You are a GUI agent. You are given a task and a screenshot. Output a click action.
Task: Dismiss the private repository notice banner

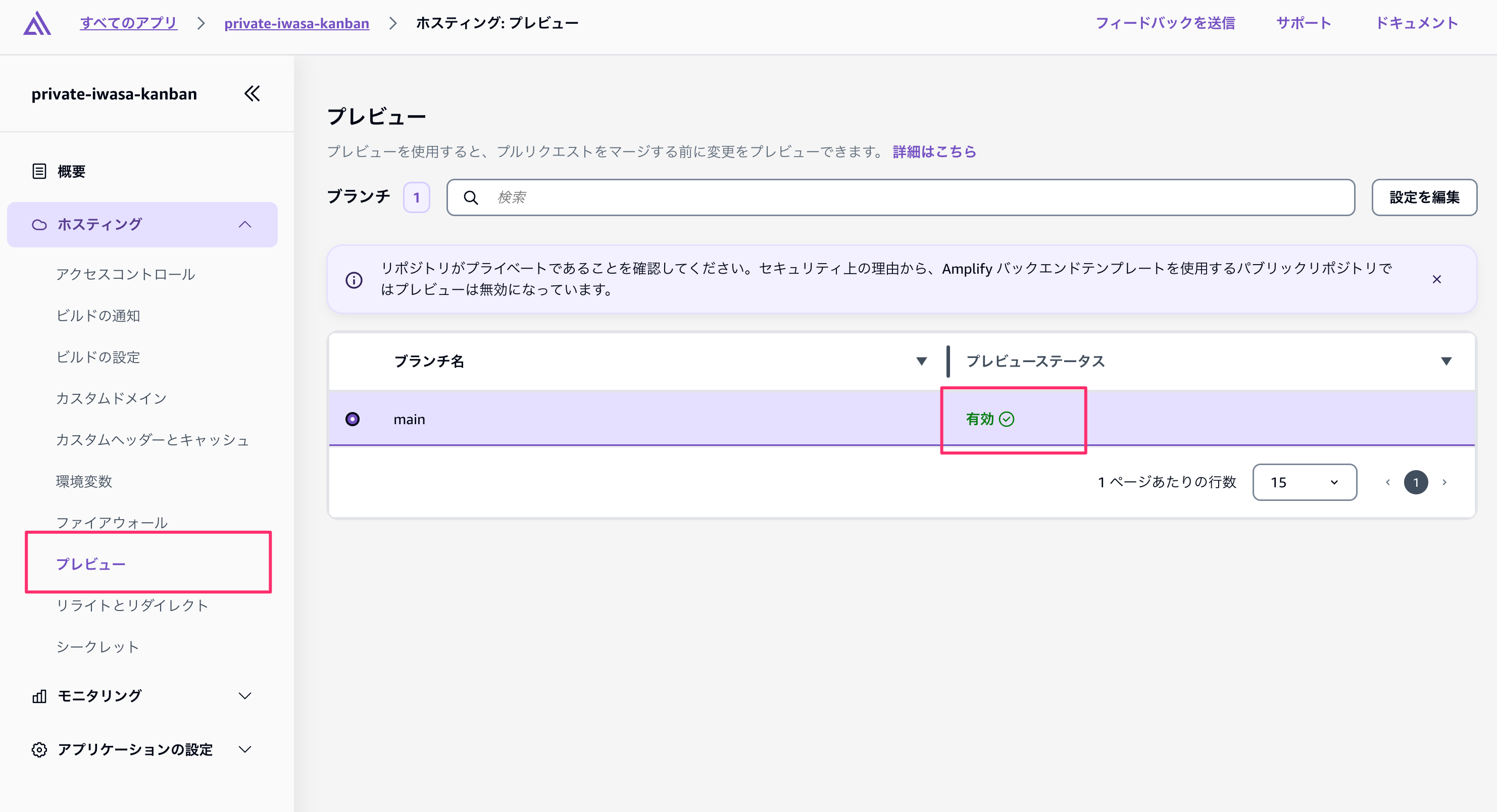pos(1436,279)
